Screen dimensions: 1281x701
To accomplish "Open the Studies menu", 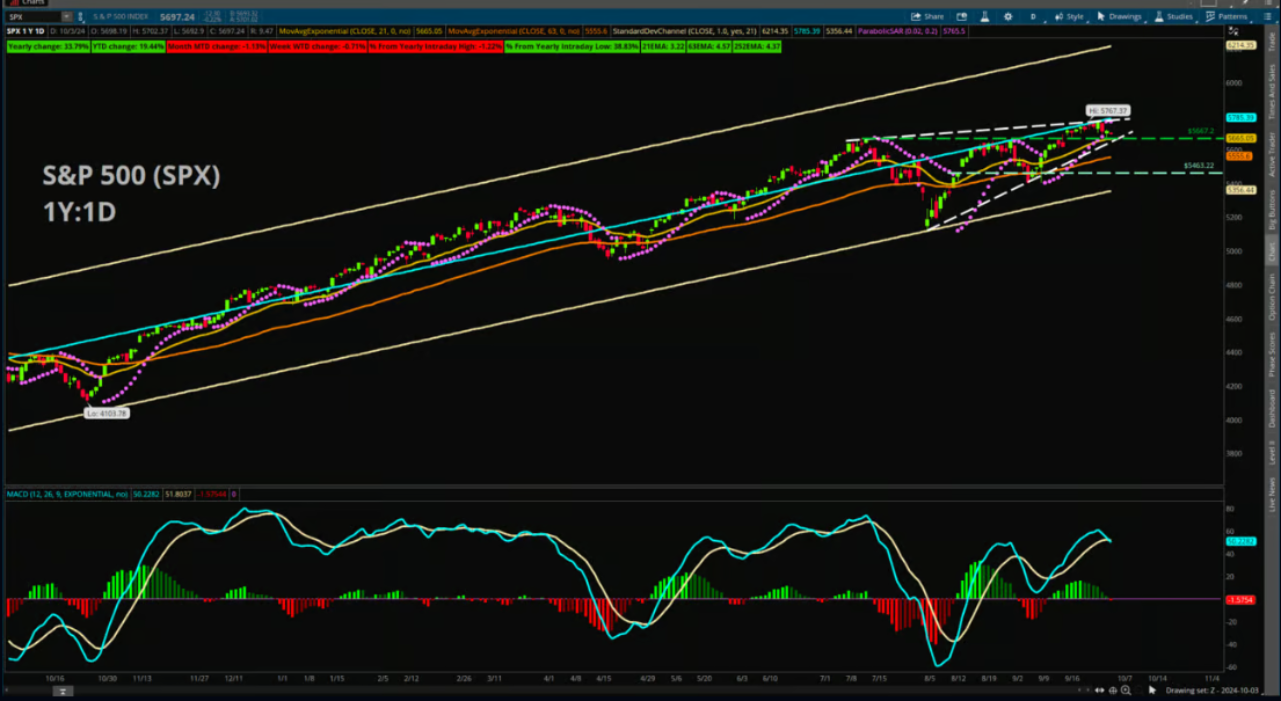I will pos(1173,17).
